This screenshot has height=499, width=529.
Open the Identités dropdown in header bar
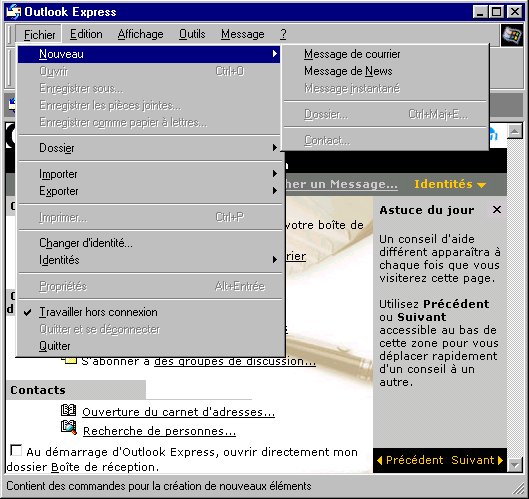450,184
